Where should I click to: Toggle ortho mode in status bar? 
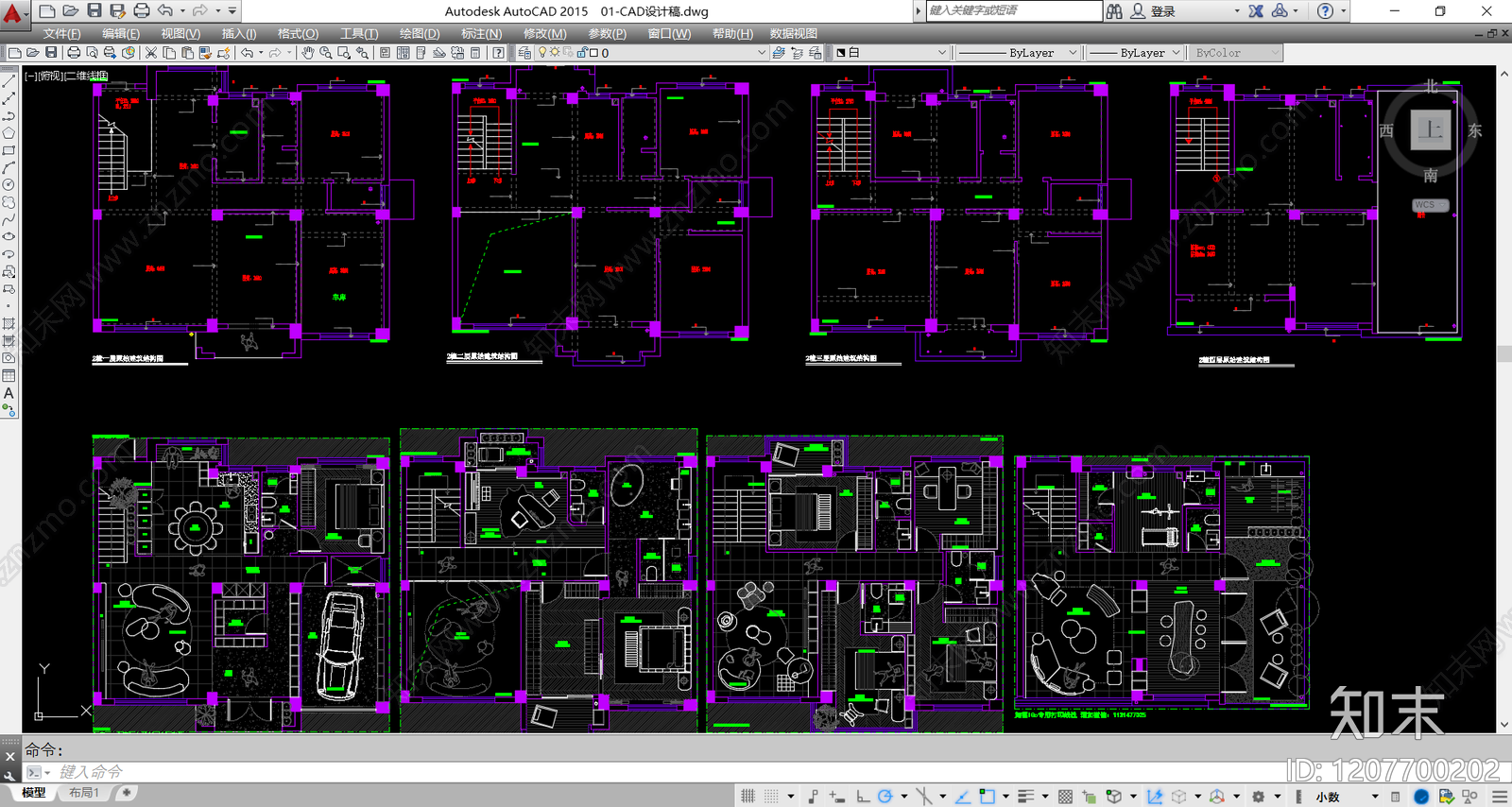click(x=863, y=797)
